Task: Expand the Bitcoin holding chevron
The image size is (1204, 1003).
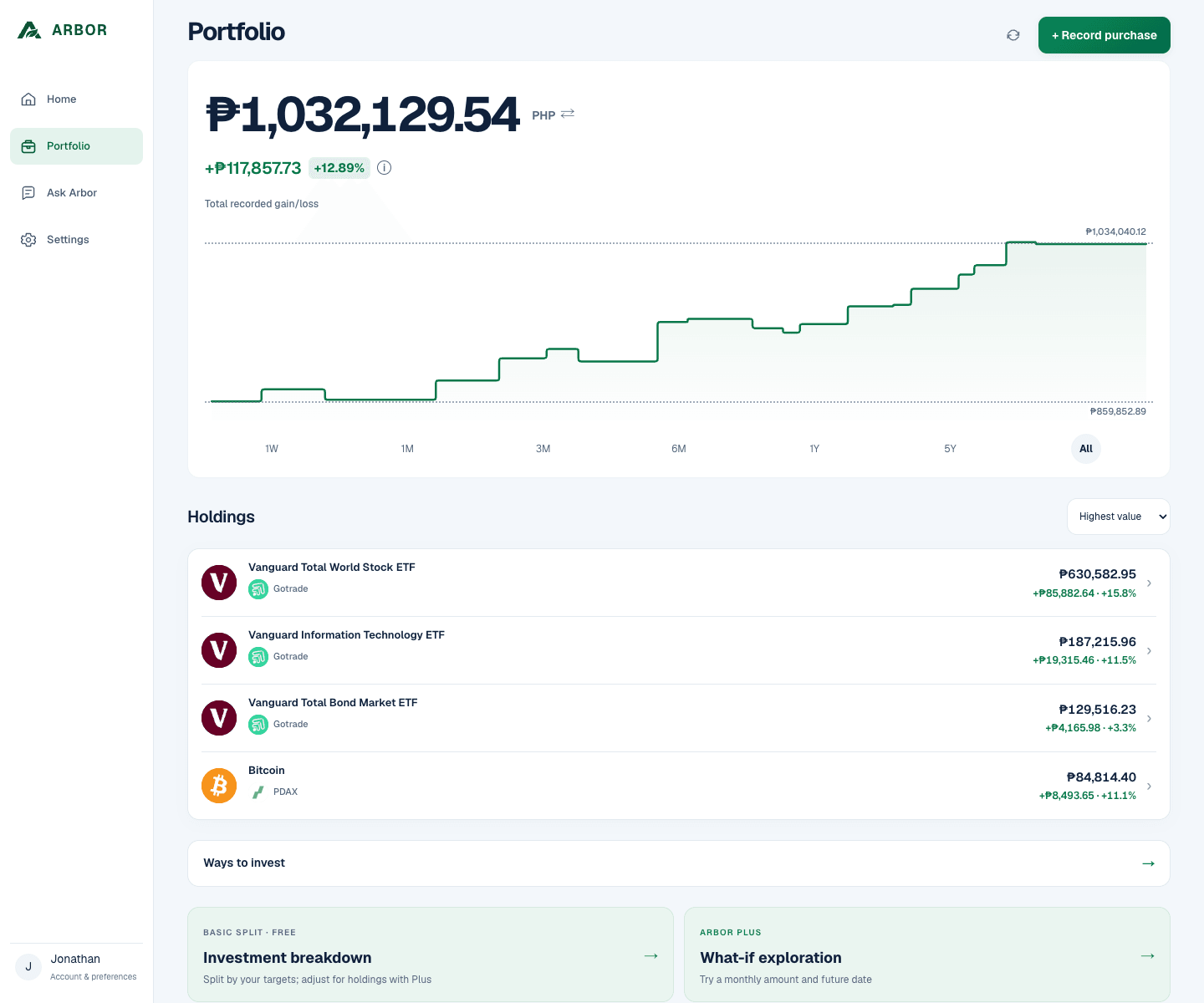Action: coord(1150,787)
